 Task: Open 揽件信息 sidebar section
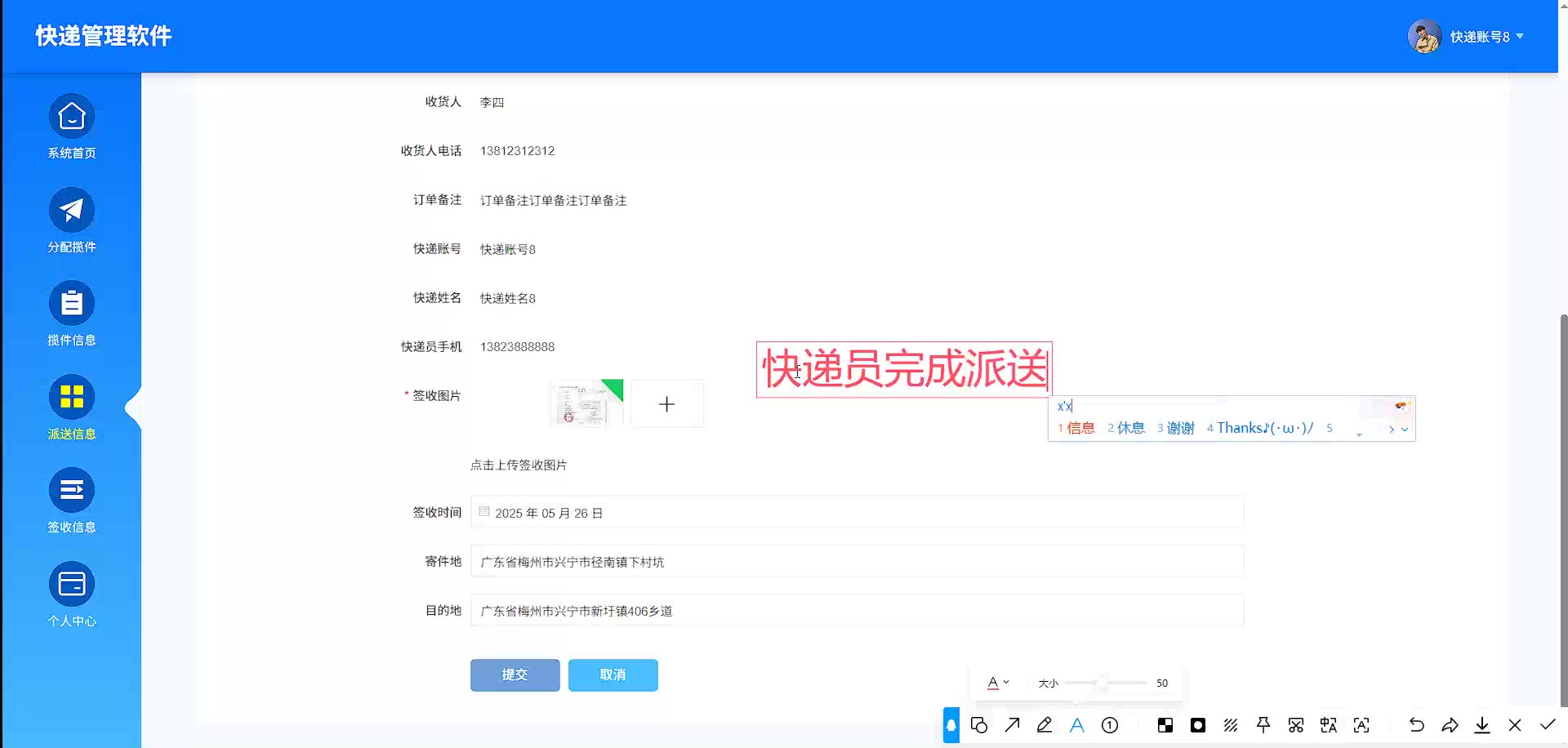[72, 304]
